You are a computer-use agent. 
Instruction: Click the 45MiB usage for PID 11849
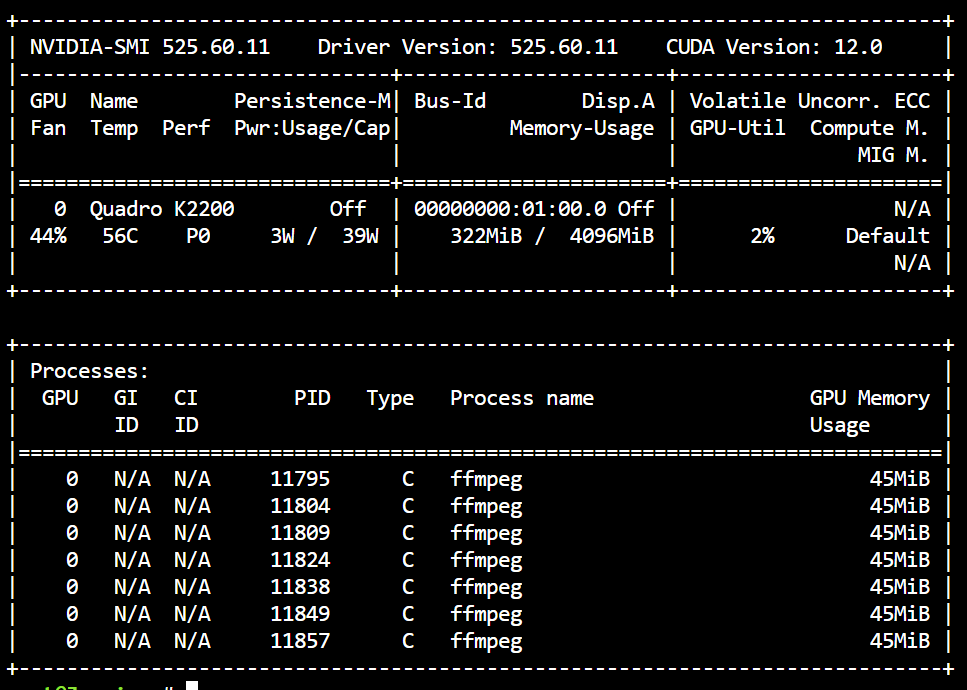click(x=900, y=614)
